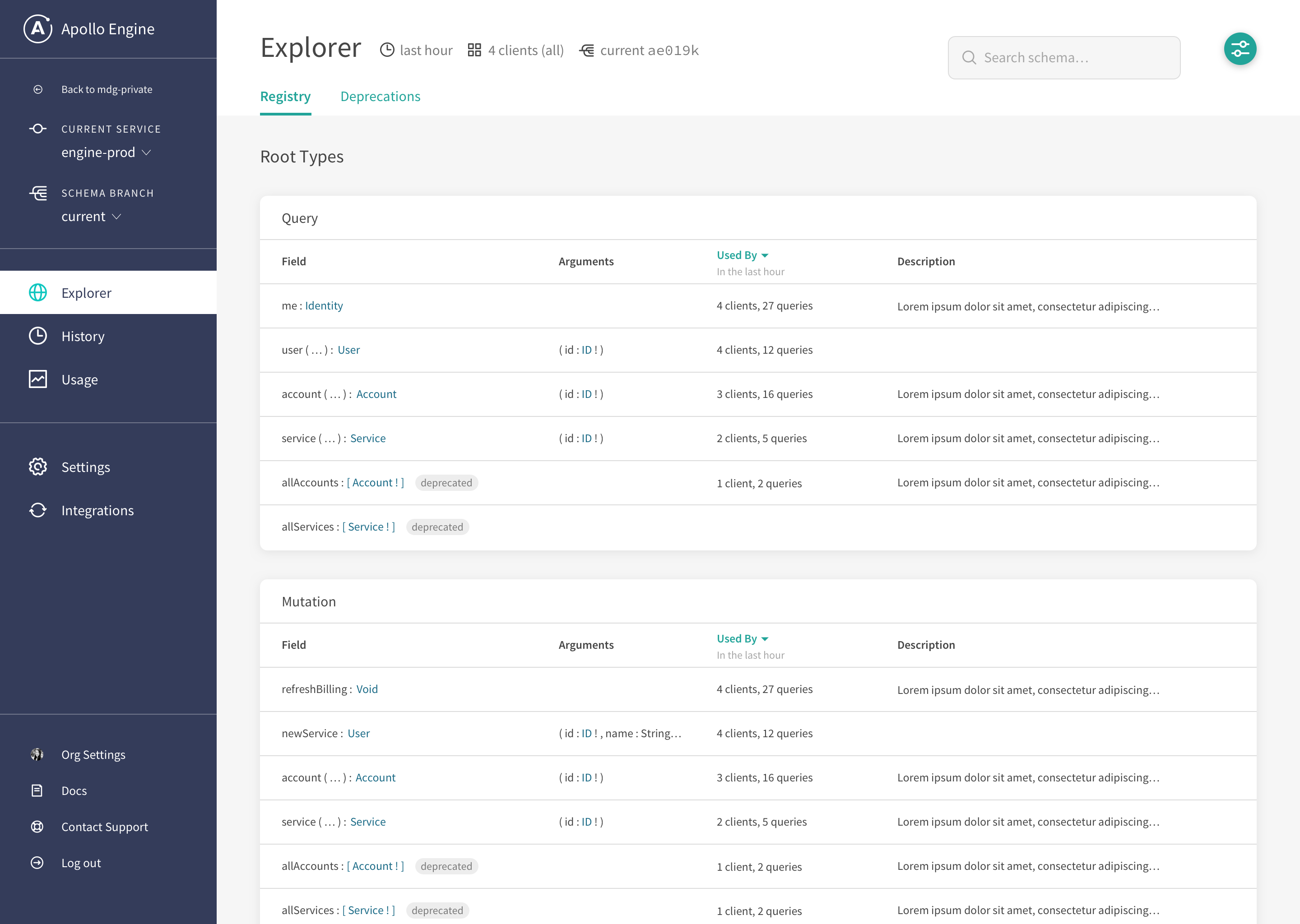Expand the current schema branch dropdown
The image size is (1300, 924).
coord(91,217)
